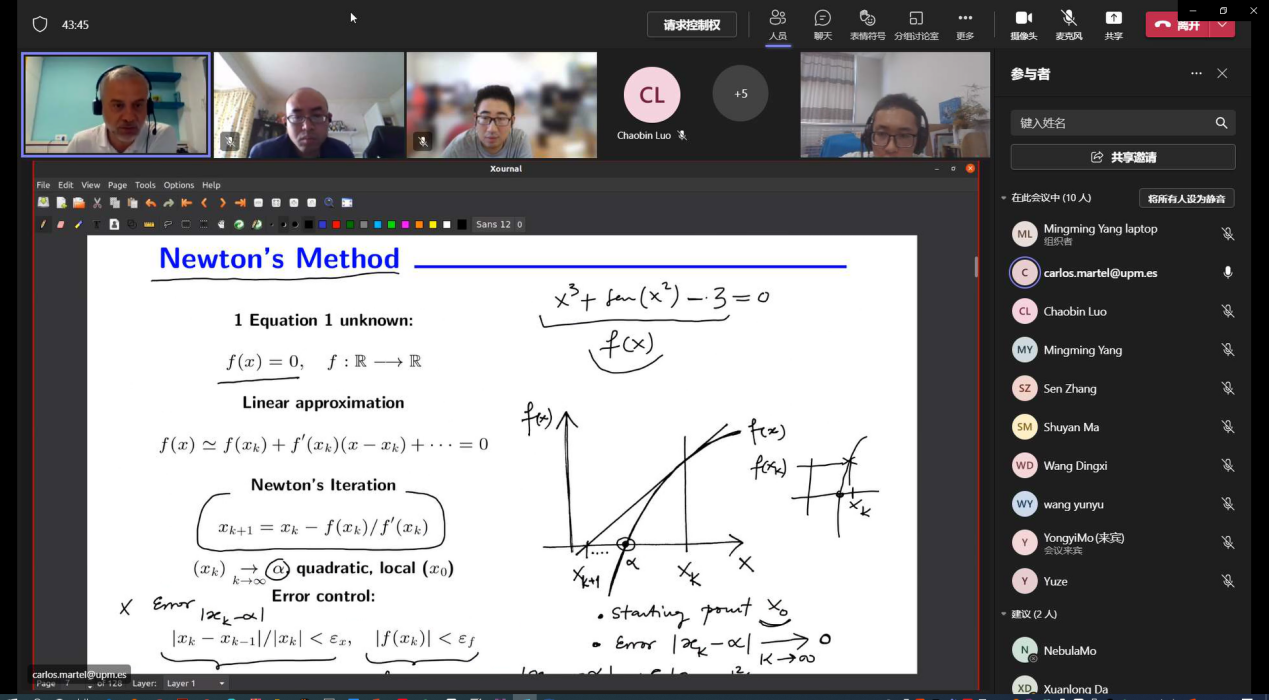Click the +5 more participants tile
The width and height of the screenshot is (1269, 700).
point(740,94)
